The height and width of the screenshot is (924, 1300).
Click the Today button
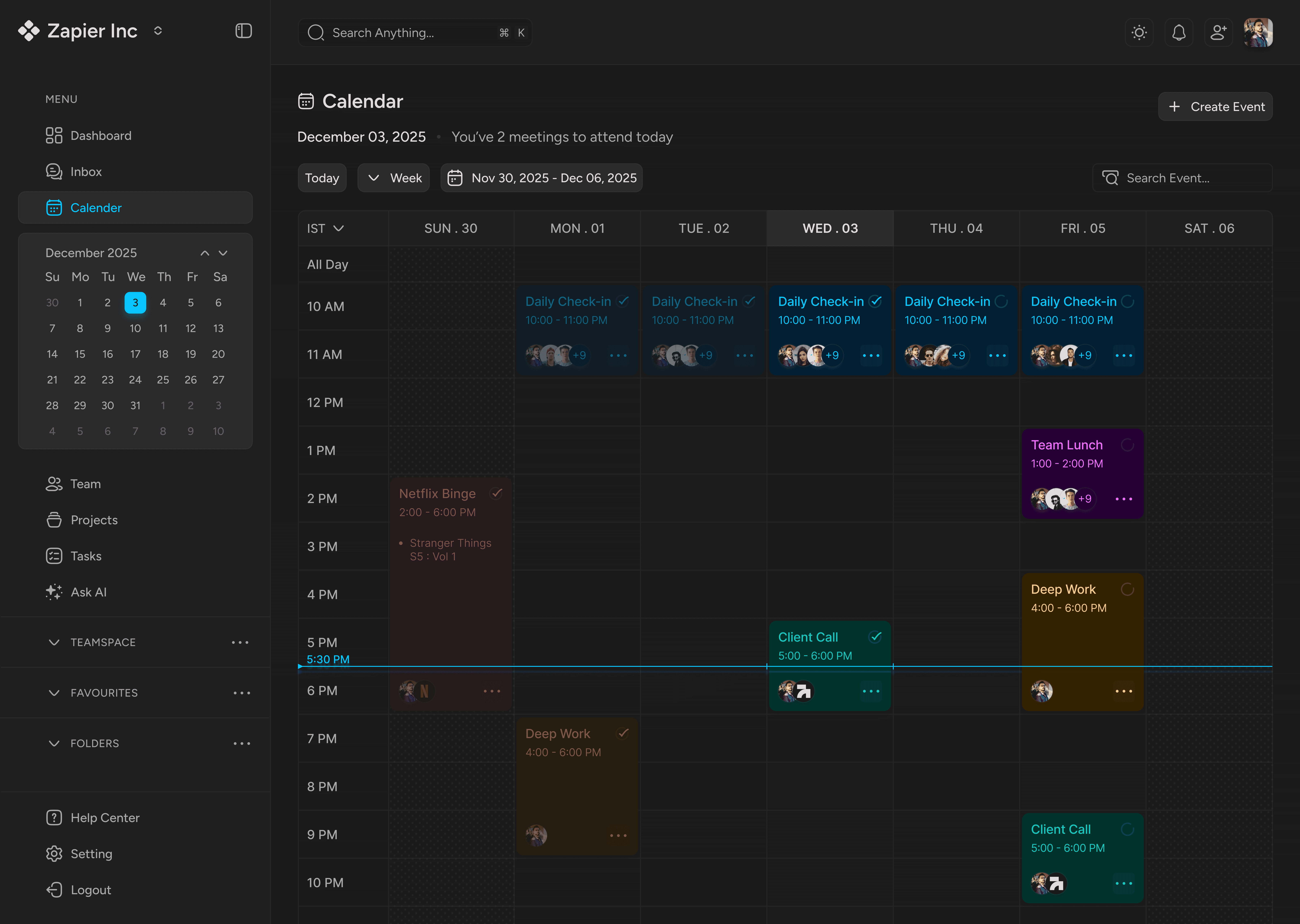click(322, 178)
